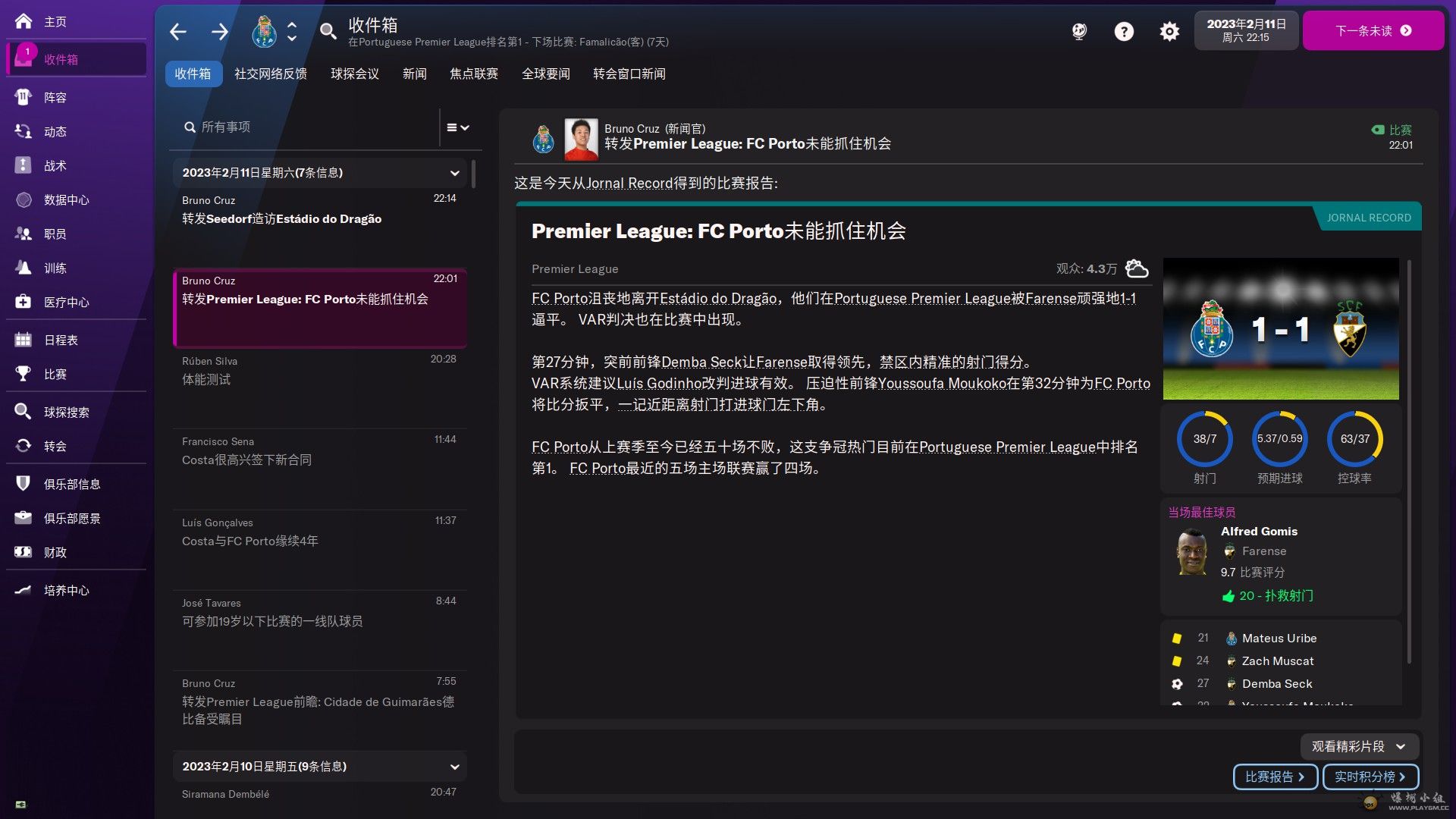Image resolution: width=1456 pixels, height=819 pixels.
Task: Open the 俱乐部信息 shield icon
Action: coord(24,484)
